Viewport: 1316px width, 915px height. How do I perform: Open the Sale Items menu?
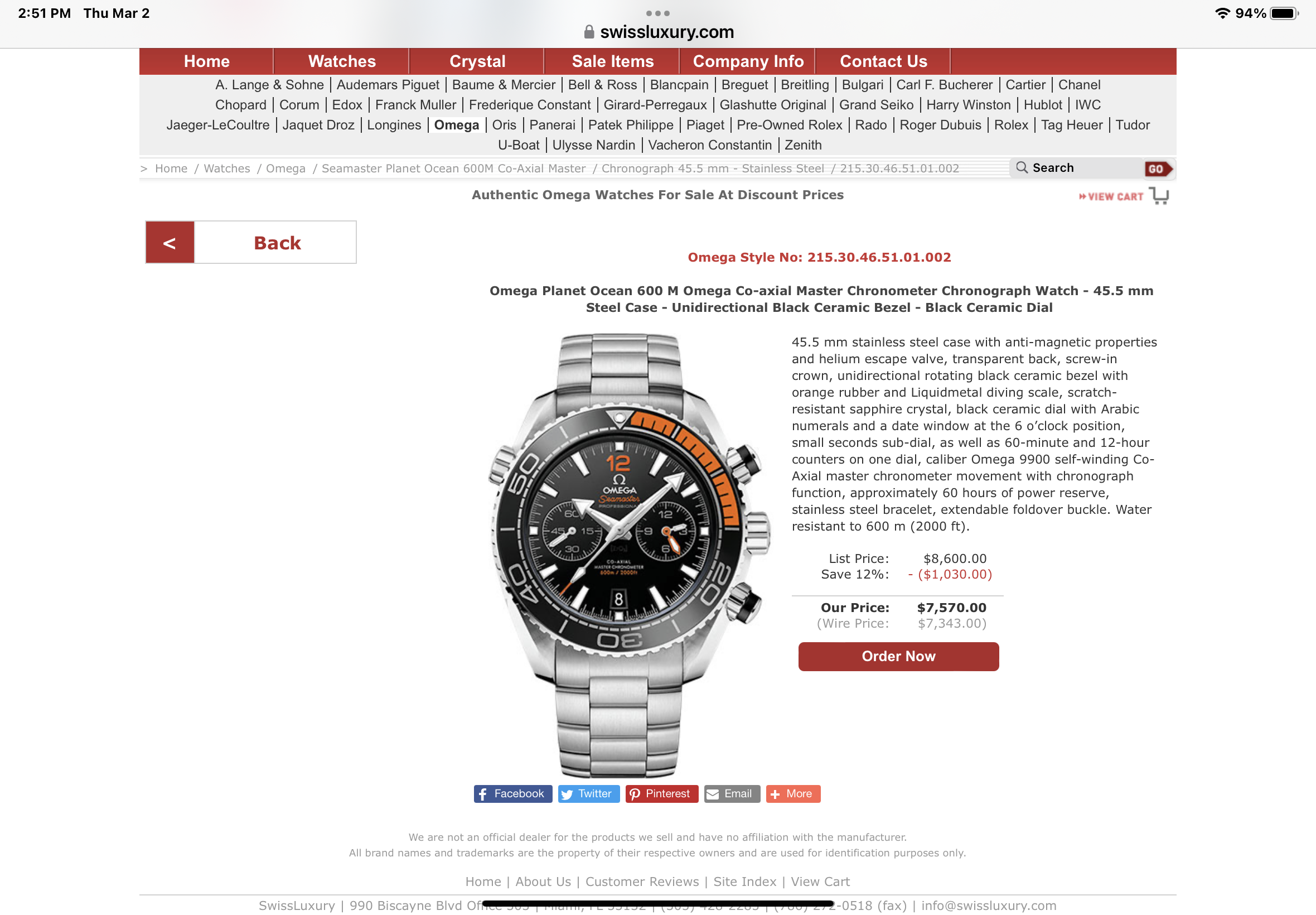coord(612,61)
